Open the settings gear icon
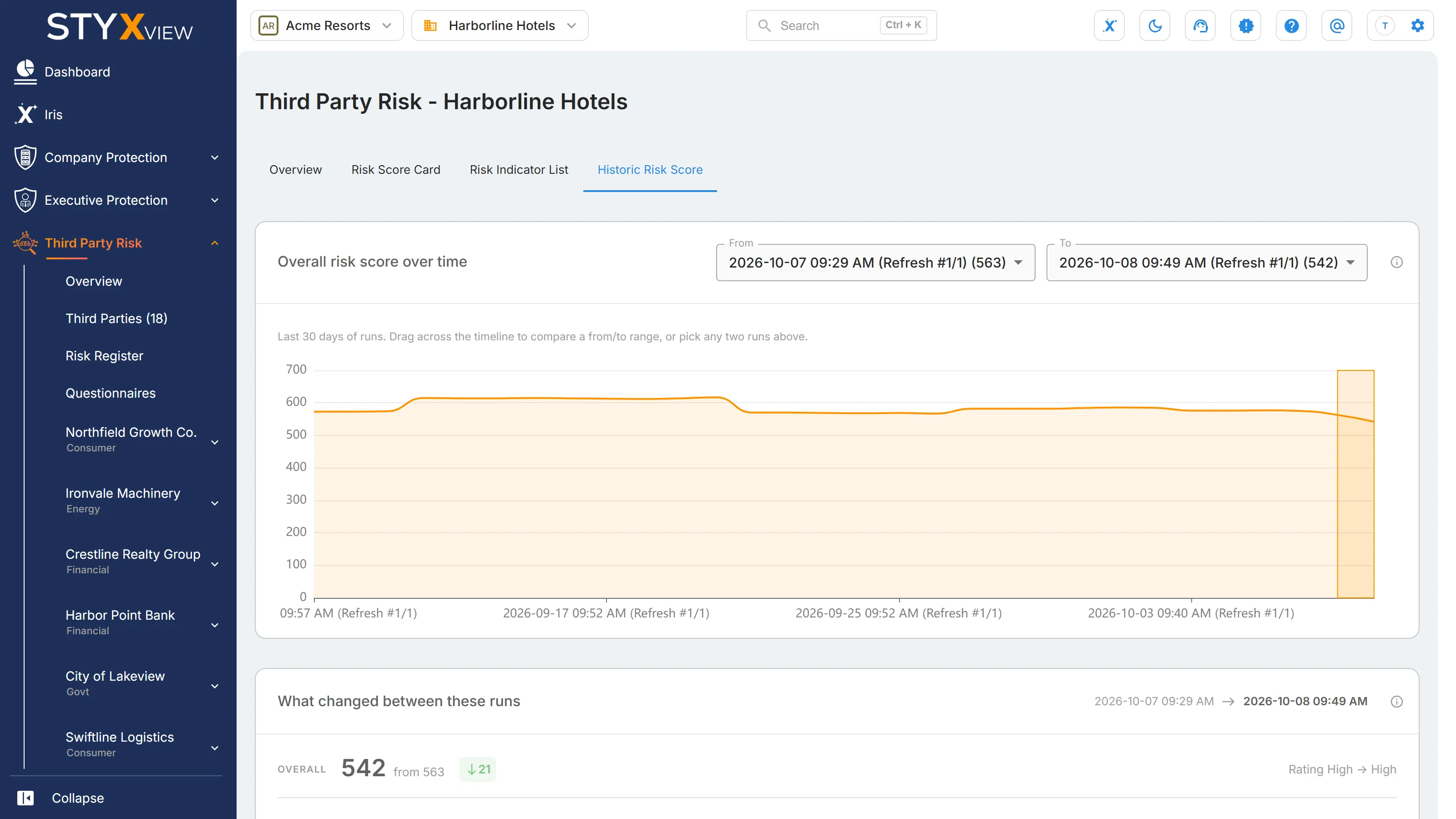1456x819 pixels. click(x=1418, y=25)
